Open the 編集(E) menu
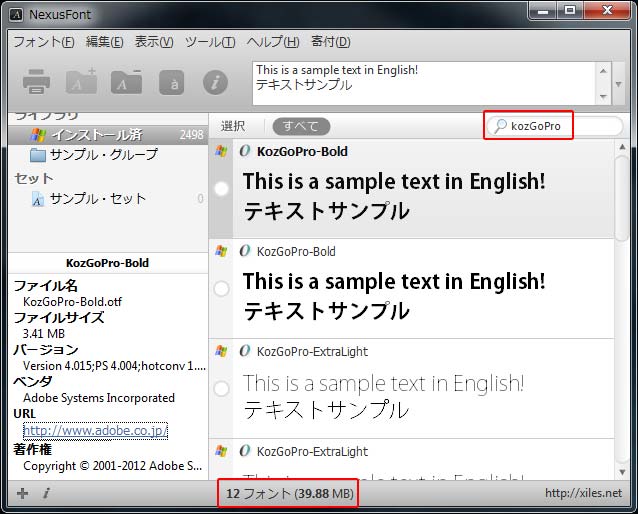The width and height of the screenshot is (638, 514). pyautogui.click(x=105, y=42)
